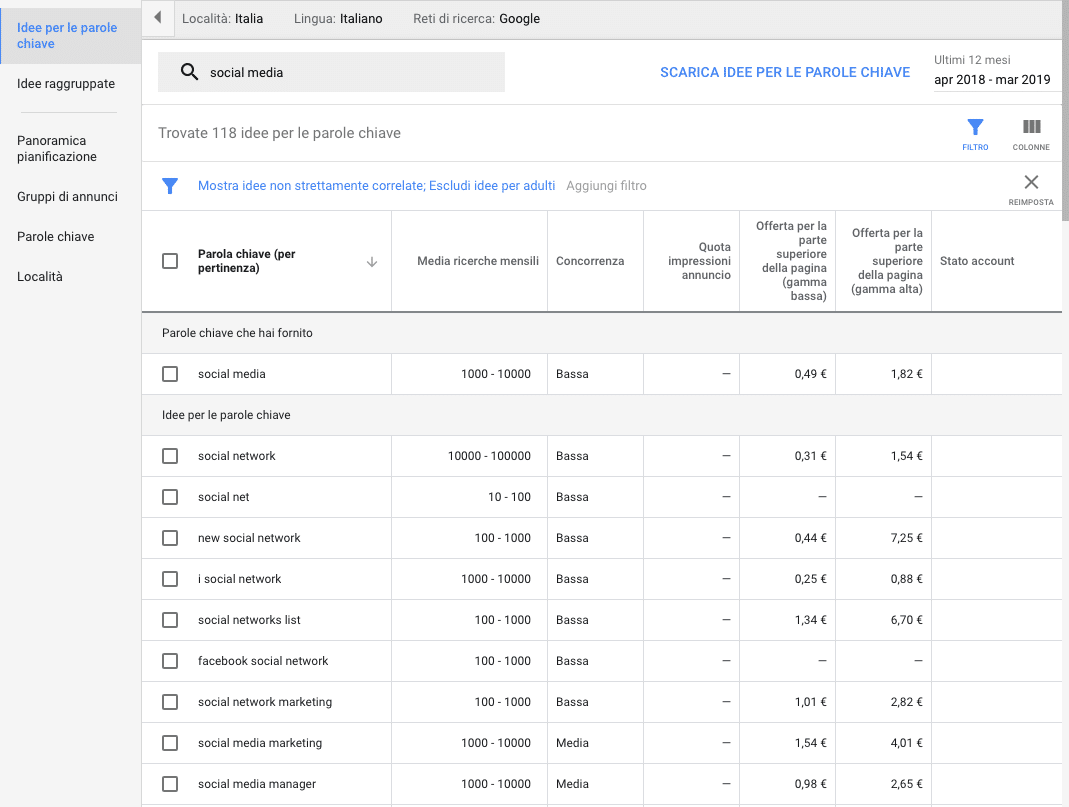Check the 'social network' row checkbox

click(x=170, y=456)
